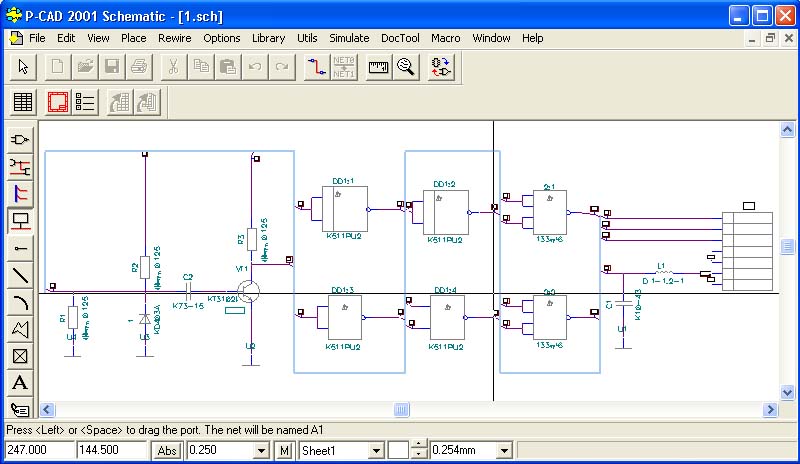Open the View menu

click(98, 38)
